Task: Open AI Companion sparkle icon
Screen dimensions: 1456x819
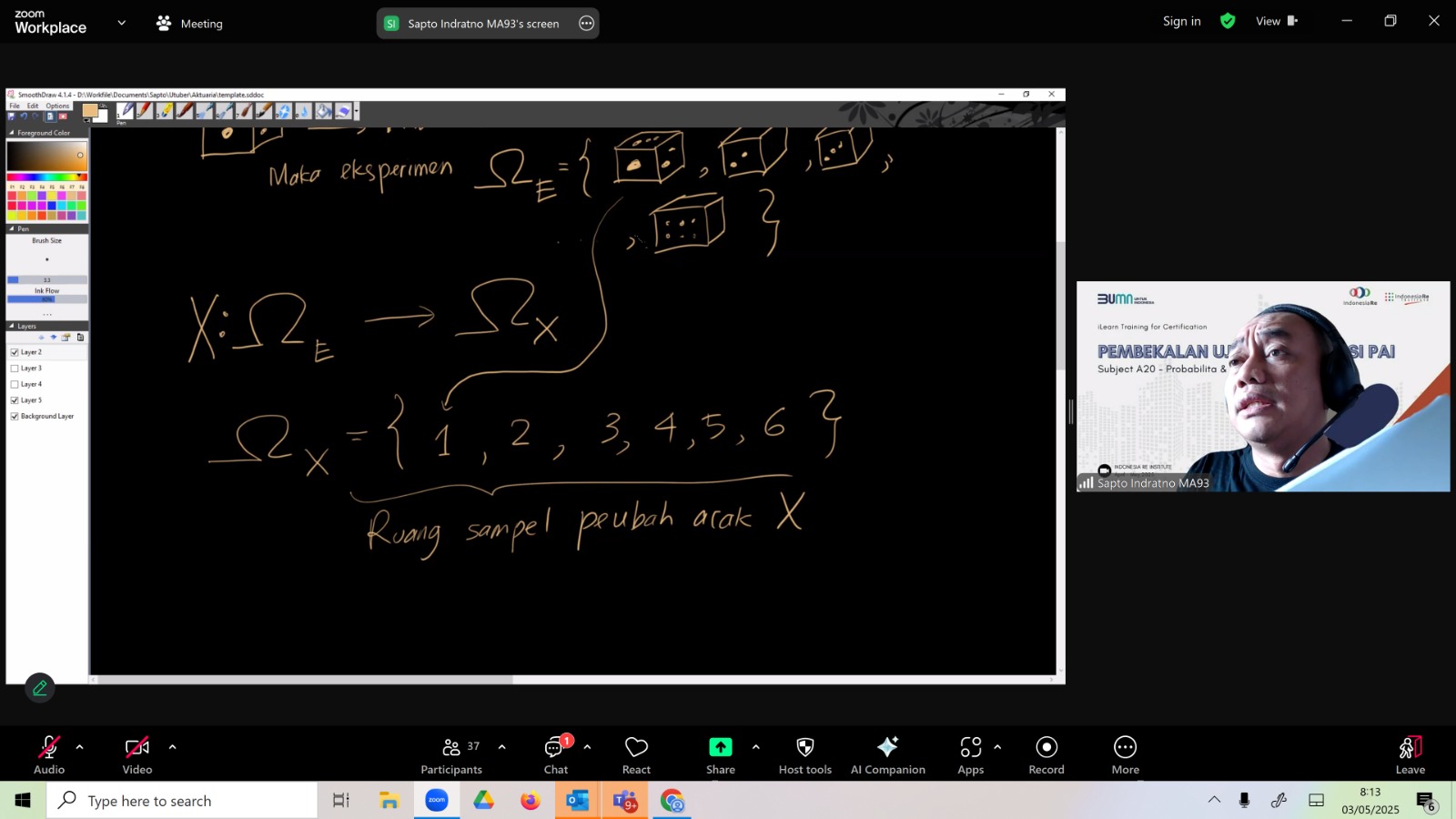Action: (887, 747)
